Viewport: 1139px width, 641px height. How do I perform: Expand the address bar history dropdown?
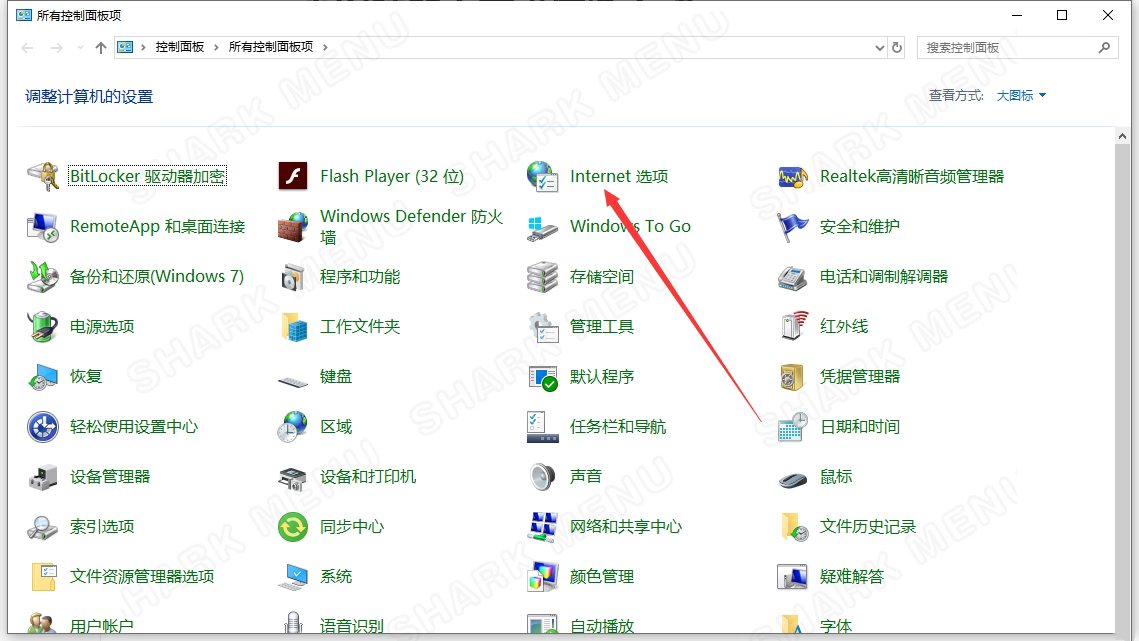pos(880,48)
